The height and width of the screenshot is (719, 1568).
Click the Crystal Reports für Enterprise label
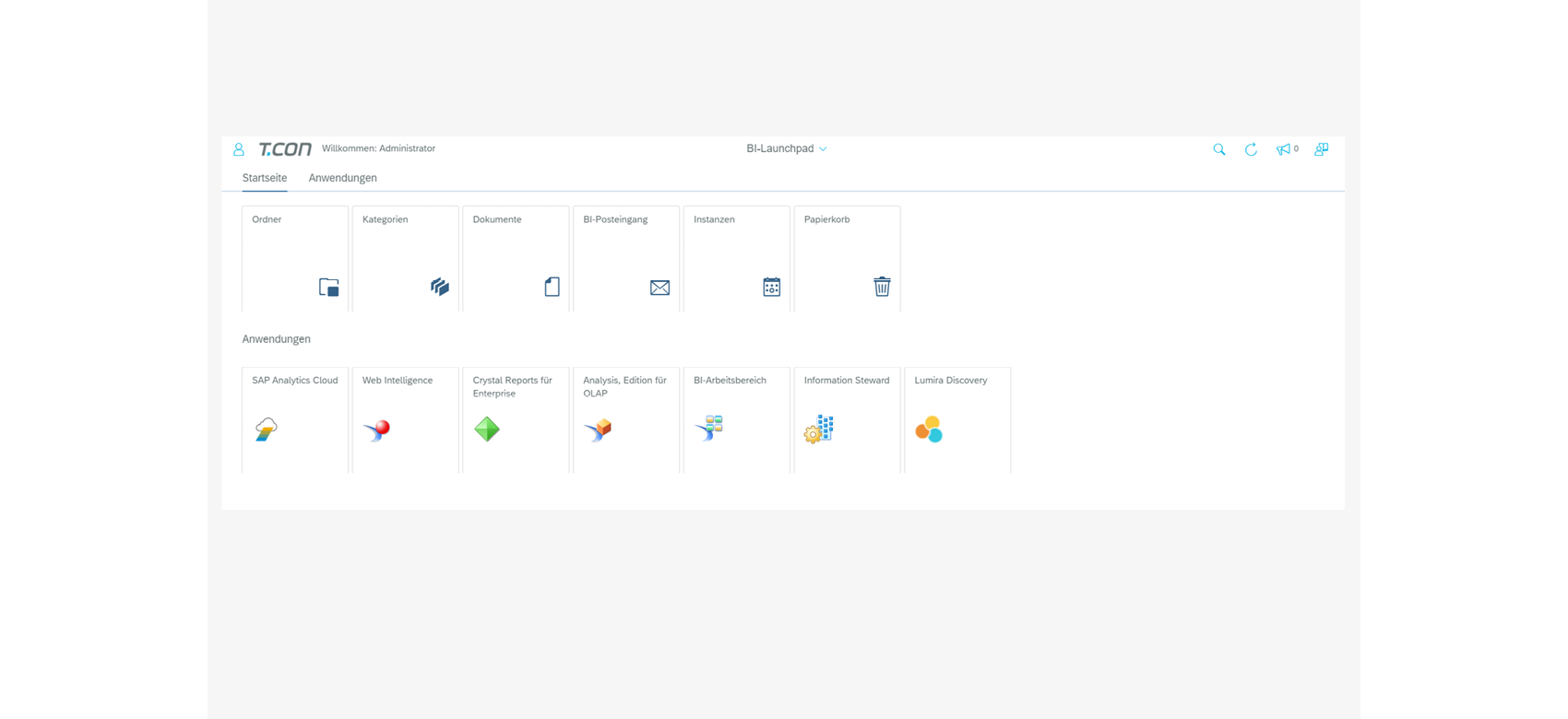(513, 386)
